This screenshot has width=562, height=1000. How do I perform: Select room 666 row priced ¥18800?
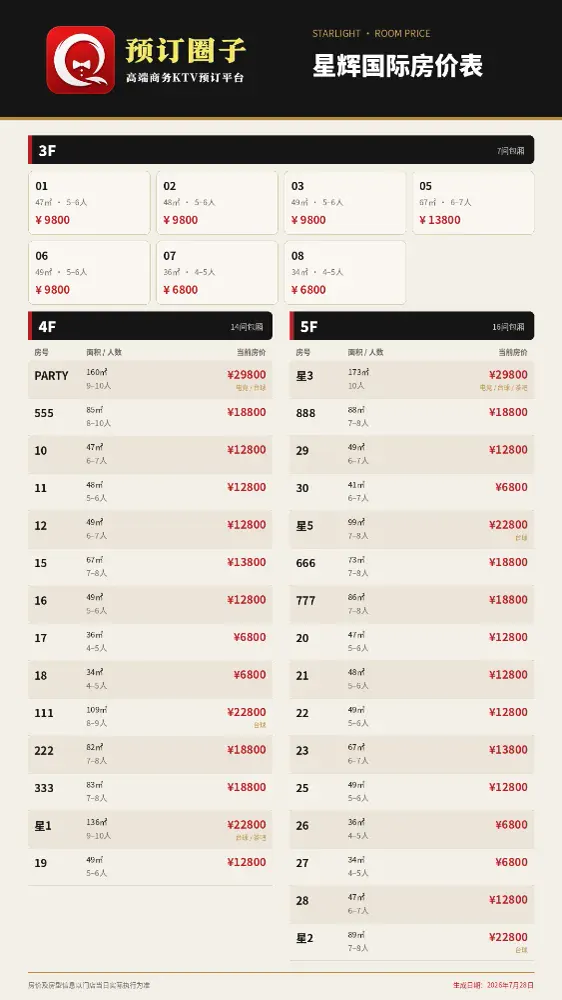pos(411,568)
